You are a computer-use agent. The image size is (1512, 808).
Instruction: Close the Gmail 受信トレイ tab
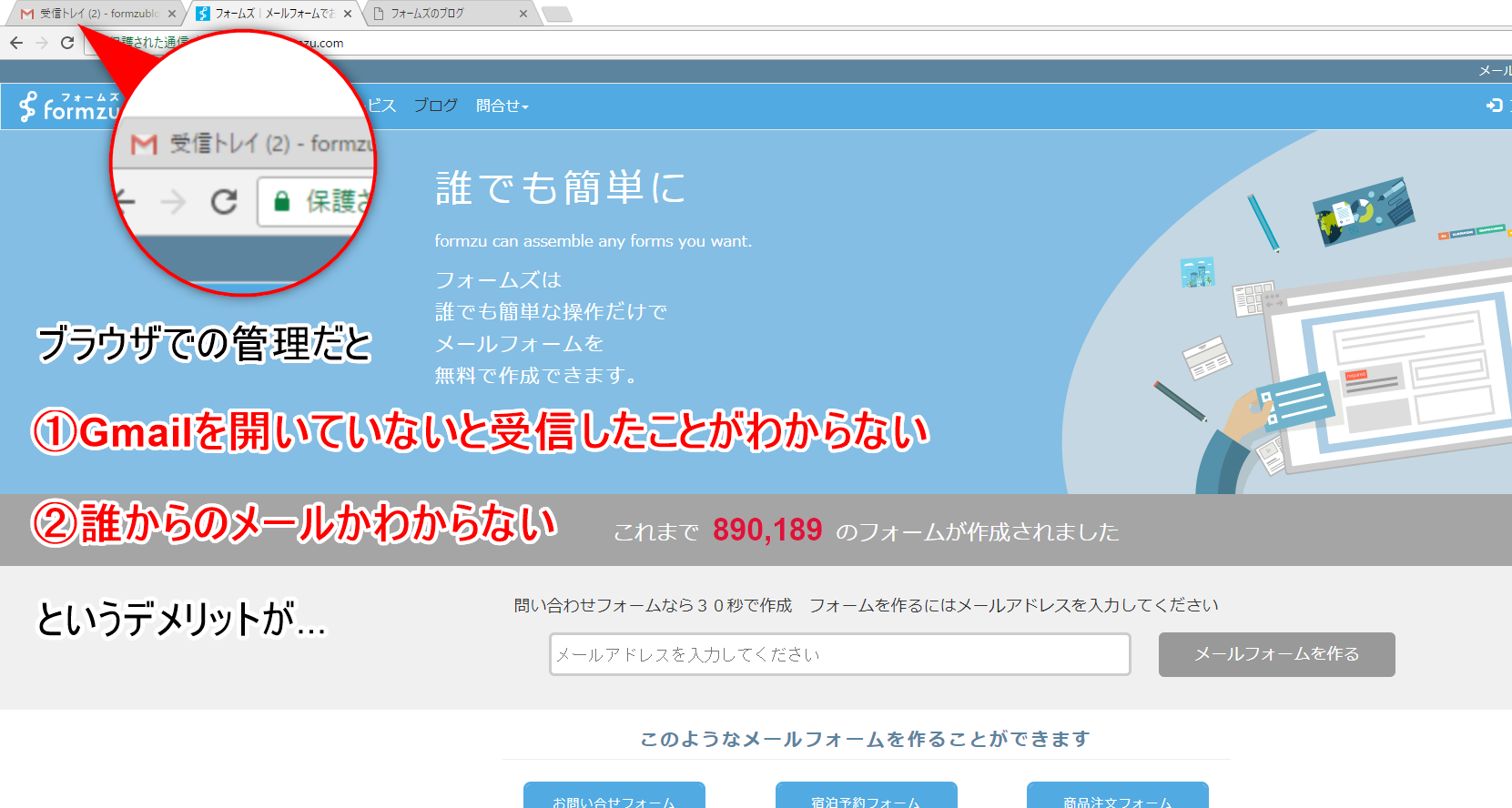click(x=172, y=14)
